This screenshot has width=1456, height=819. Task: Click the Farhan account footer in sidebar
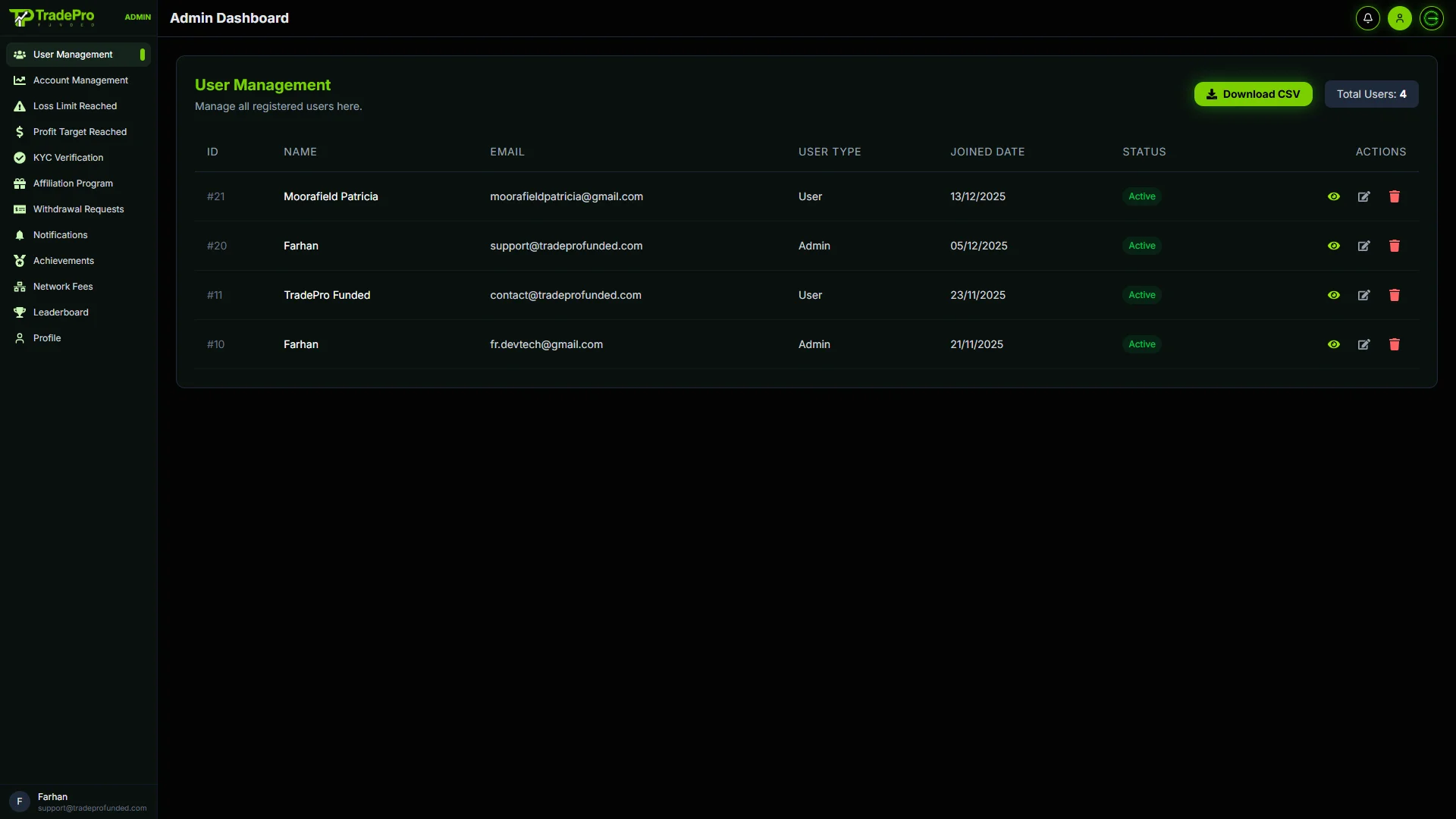(78, 802)
